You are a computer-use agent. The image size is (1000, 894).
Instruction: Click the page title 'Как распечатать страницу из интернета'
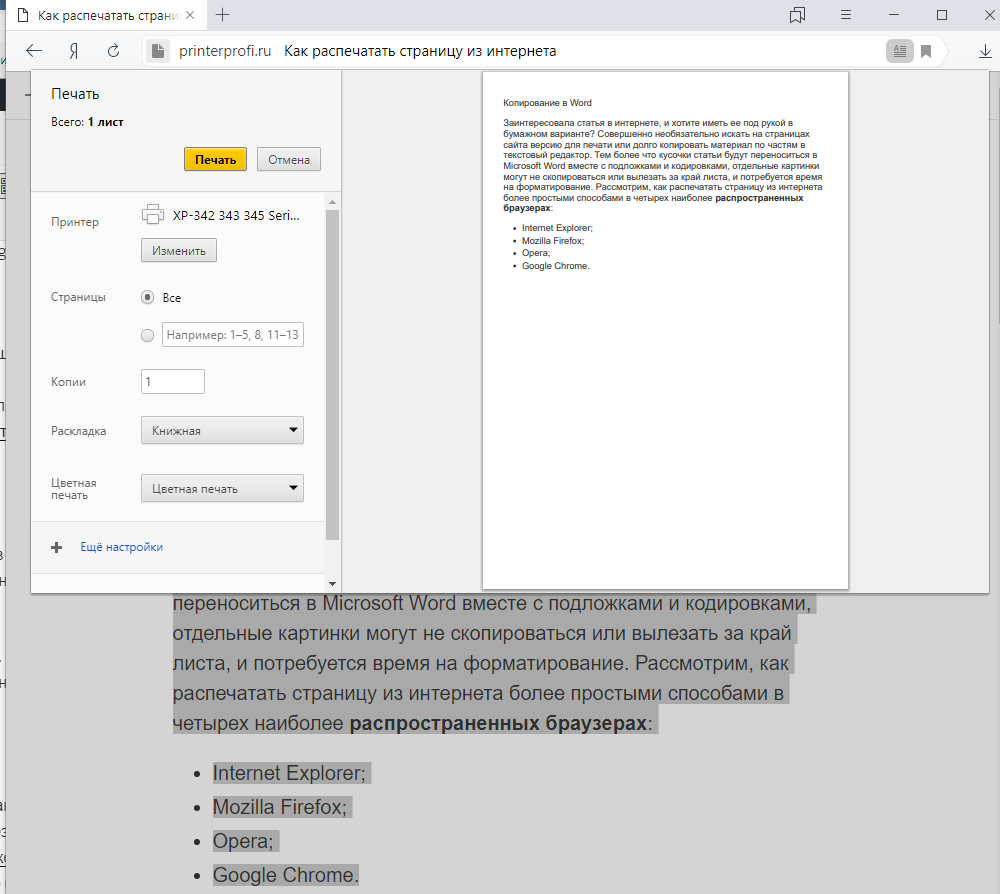[x=420, y=51]
